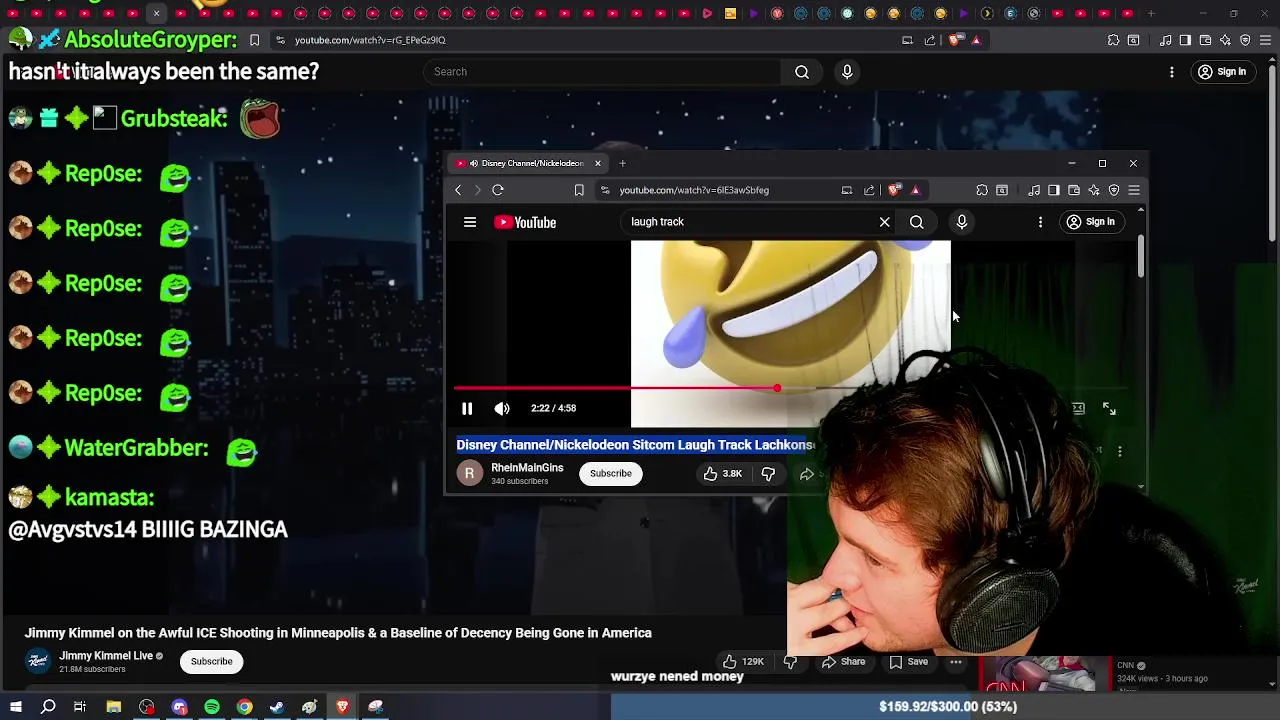The image size is (1280, 720).
Task: Toggle theater mode on inner video player
Action: point(1078,408)
